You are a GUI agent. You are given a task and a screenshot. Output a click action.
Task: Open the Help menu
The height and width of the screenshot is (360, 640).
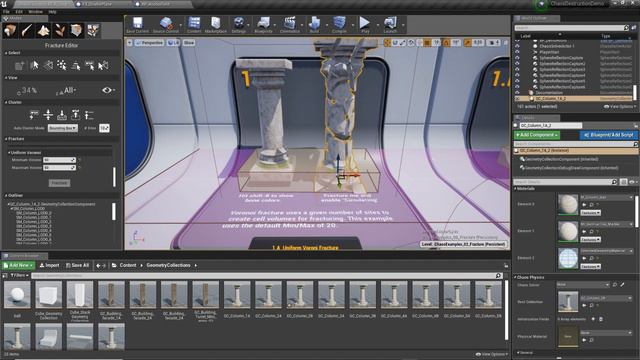pyautogui.click(x=52, y=12)
